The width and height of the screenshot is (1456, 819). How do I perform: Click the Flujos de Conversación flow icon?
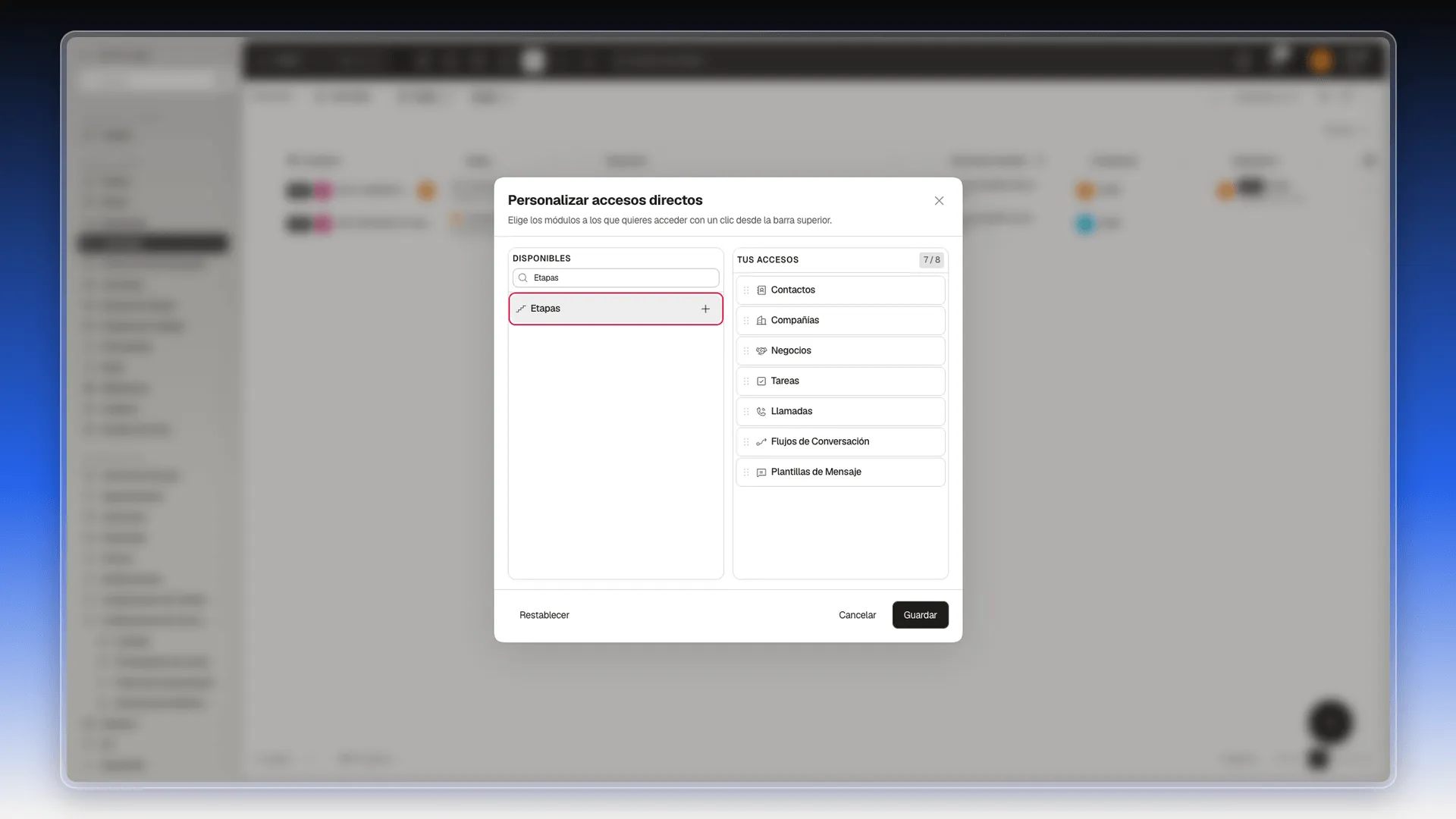761,441
